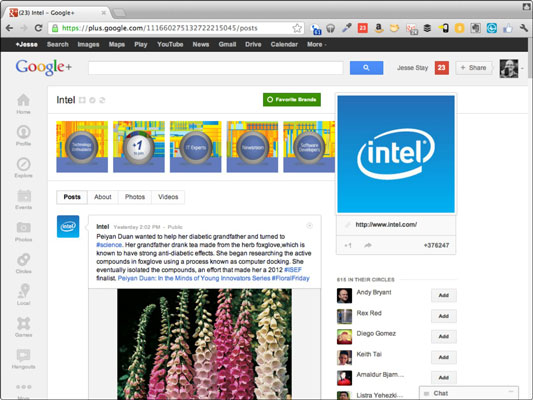Open the new tab button

[119, 13]
